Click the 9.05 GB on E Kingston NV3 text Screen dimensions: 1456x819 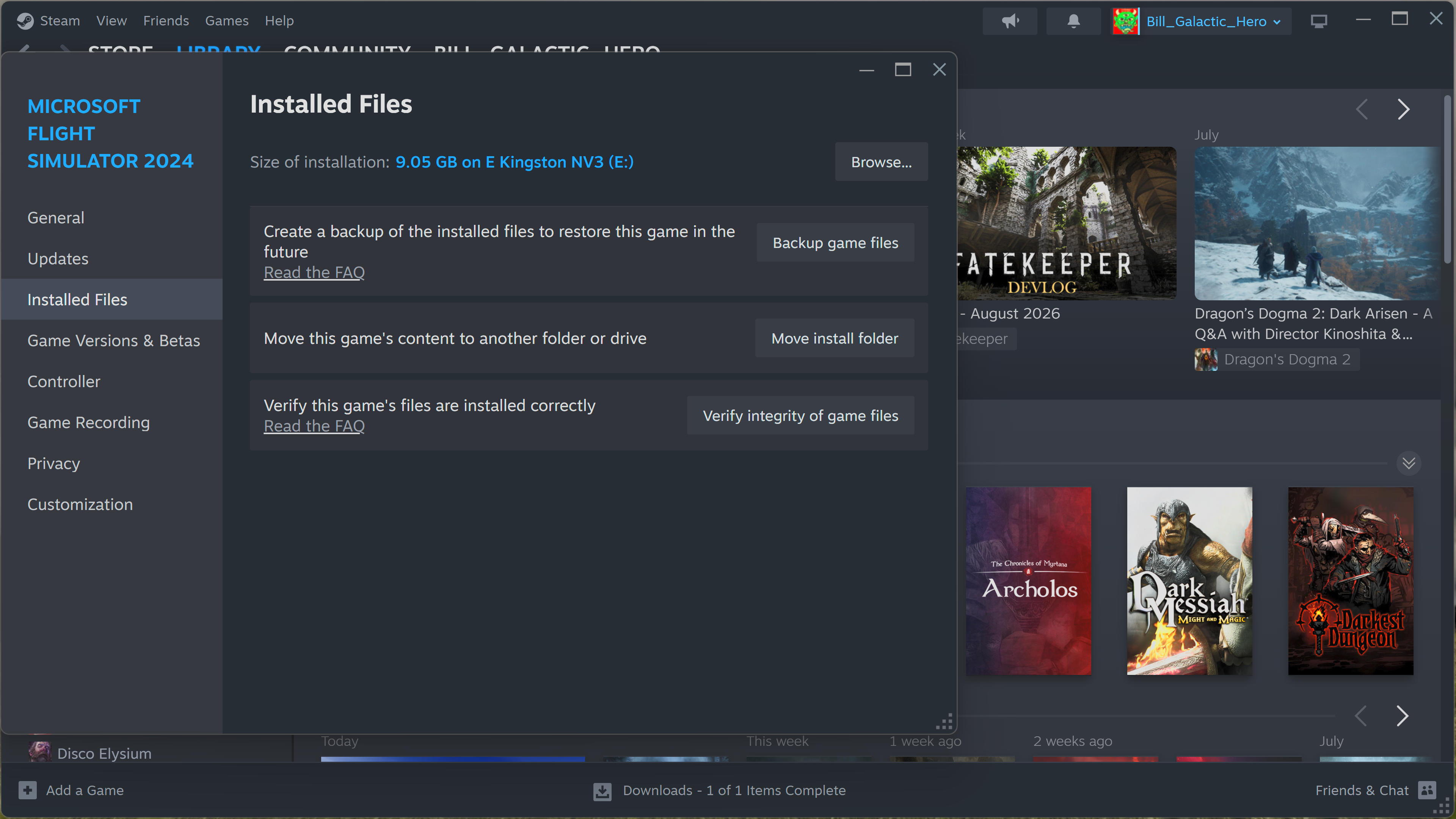point(515,162)
